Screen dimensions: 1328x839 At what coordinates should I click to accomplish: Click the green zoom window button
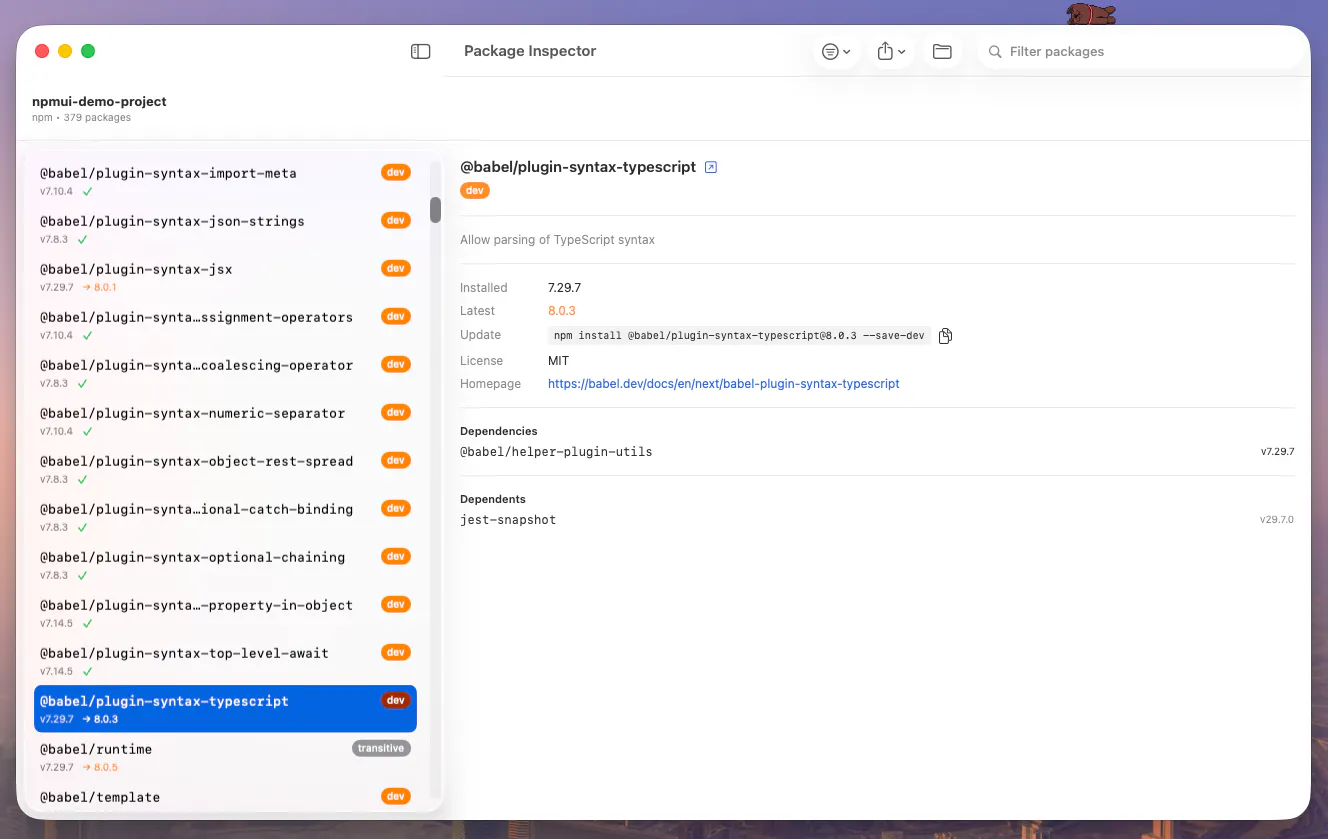point(88,51)
